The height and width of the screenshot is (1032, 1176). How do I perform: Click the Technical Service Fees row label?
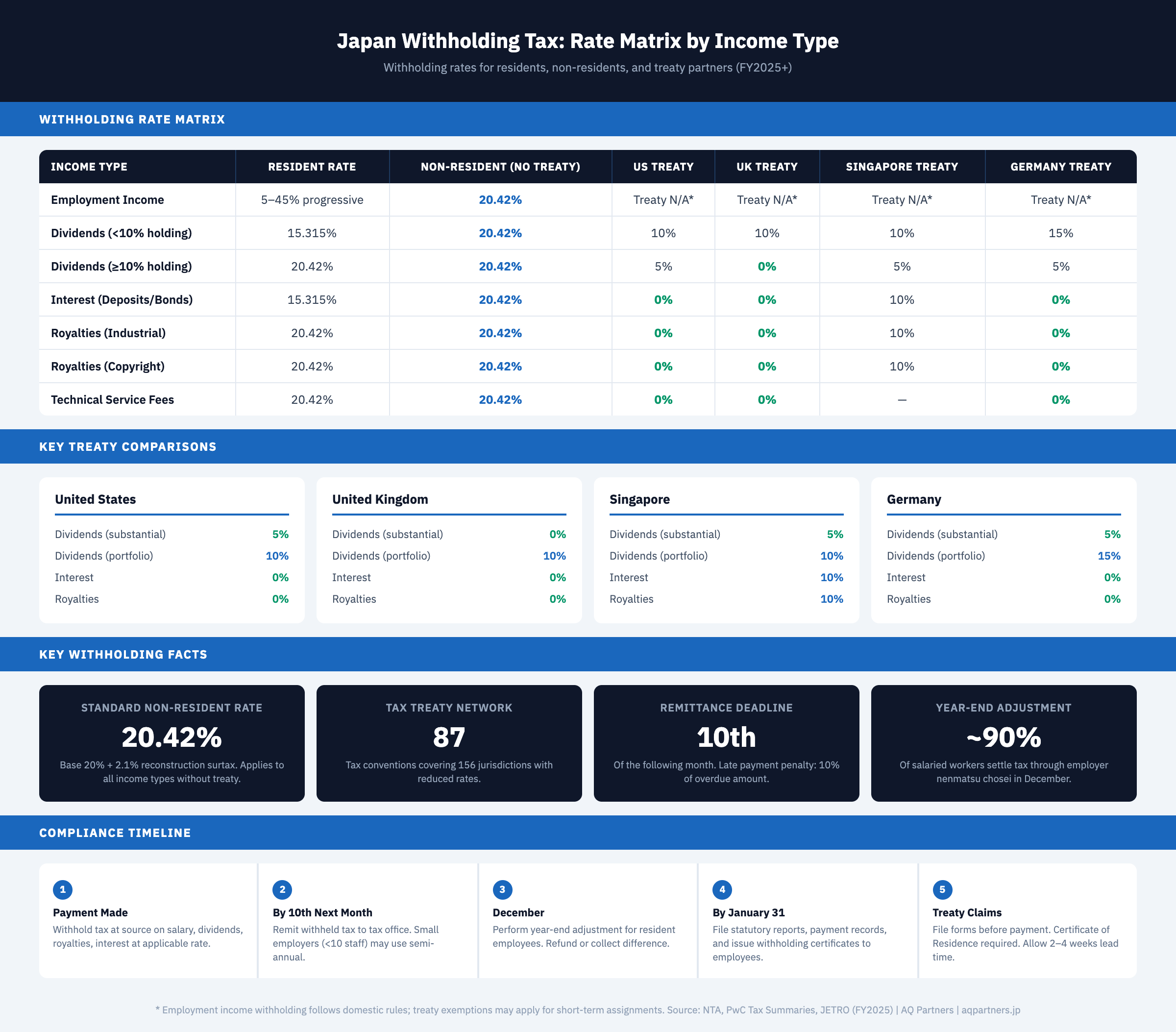pyautogui.click(x=112, y=400)
